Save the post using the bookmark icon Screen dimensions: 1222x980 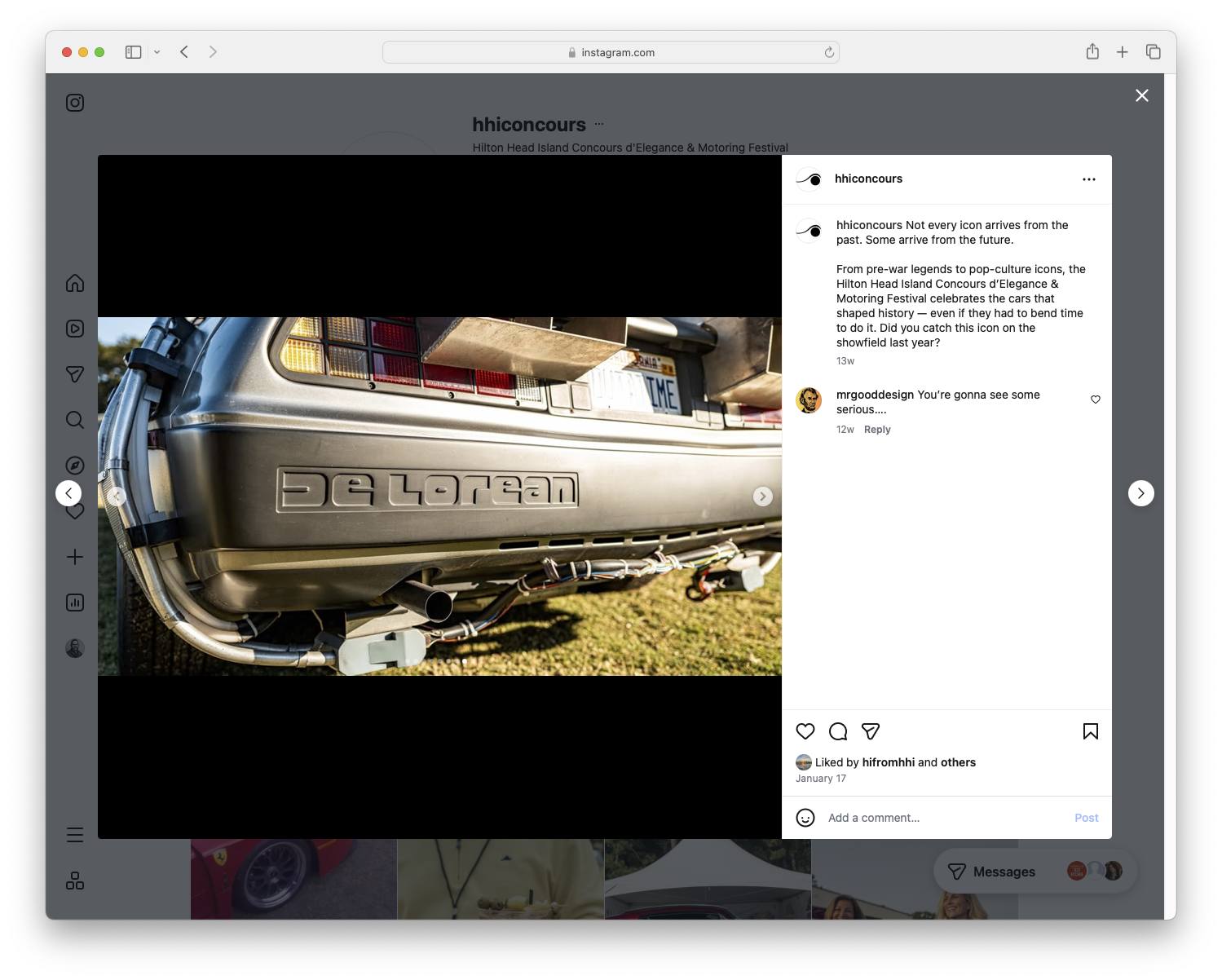[x=1090, y=731]
